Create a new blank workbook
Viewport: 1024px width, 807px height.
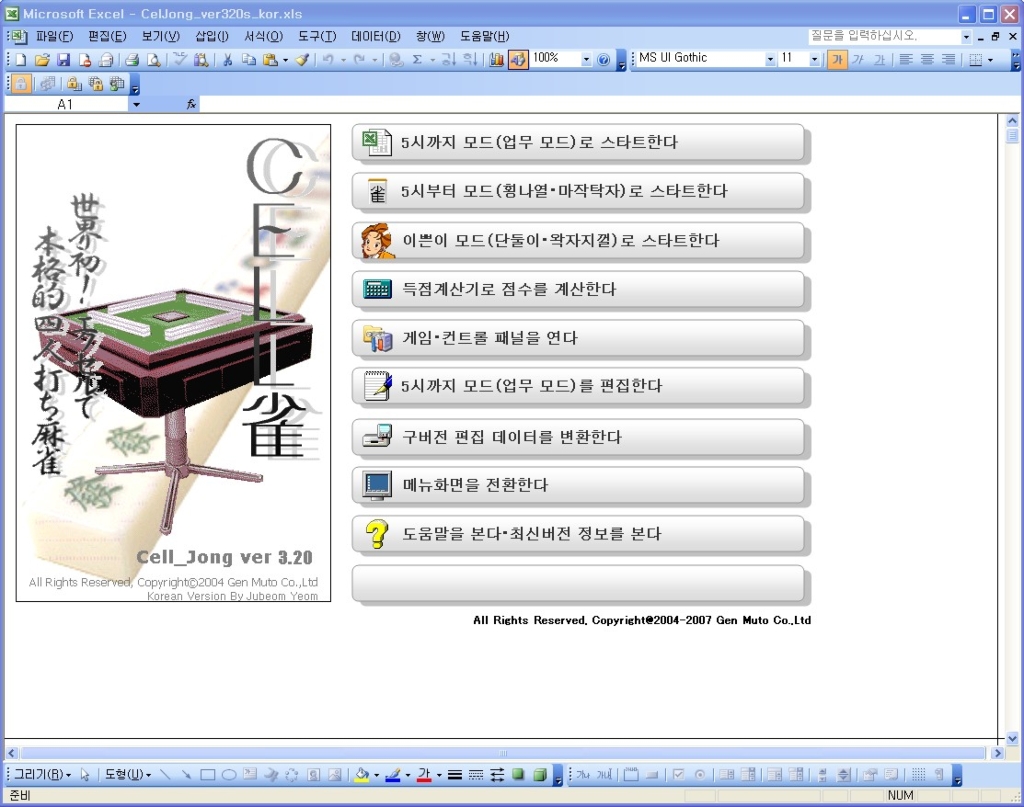[x=21, y=59]
